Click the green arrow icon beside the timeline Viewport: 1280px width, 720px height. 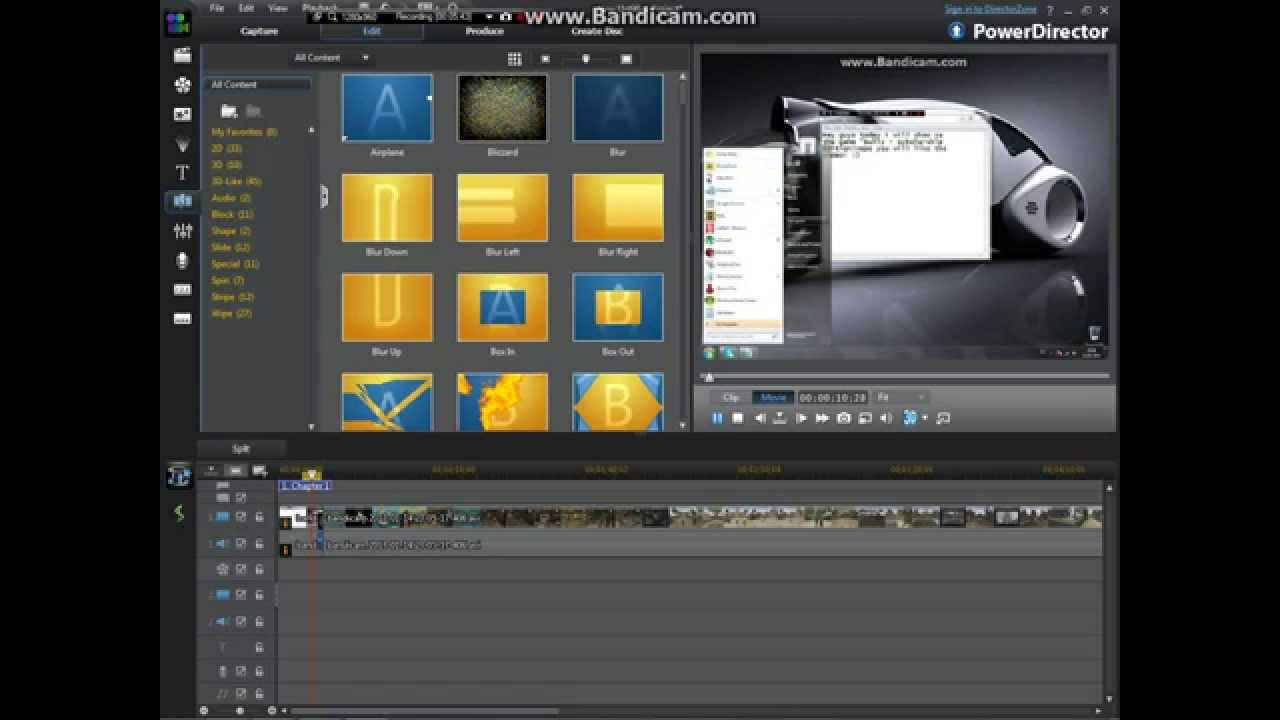click(180, 513)
